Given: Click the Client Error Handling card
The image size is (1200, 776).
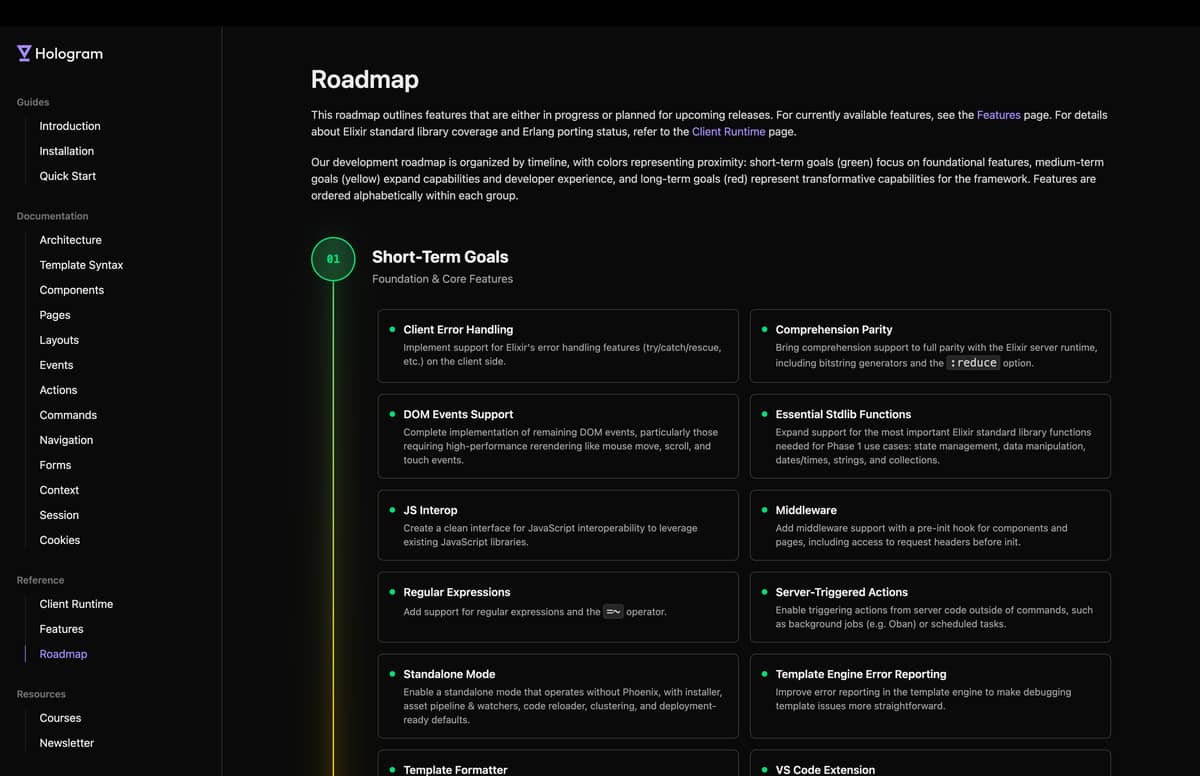Looking at the screenshot, I should (558, 346).
